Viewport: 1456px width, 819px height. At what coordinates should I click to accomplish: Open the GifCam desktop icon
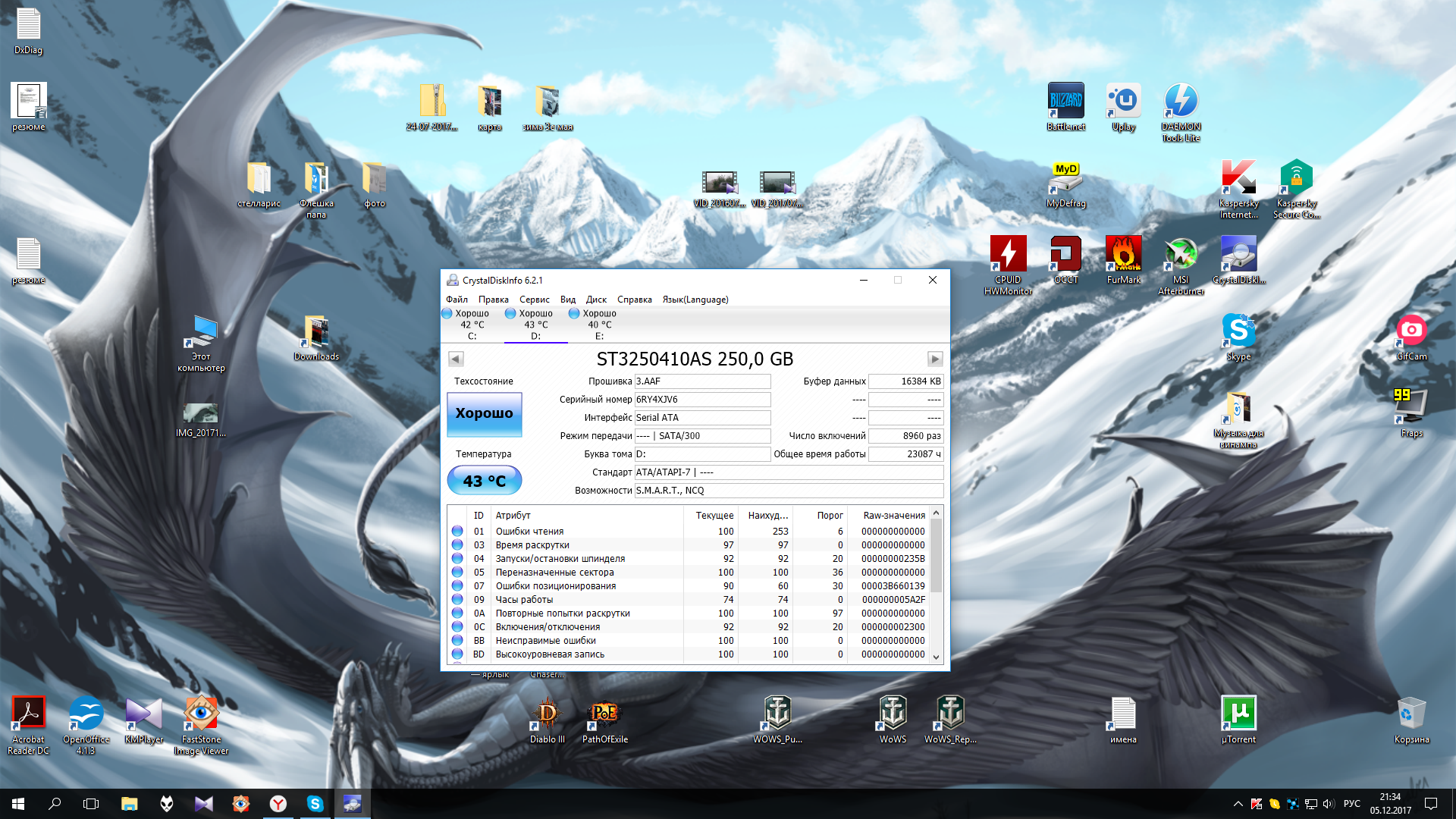[1411, 337]
